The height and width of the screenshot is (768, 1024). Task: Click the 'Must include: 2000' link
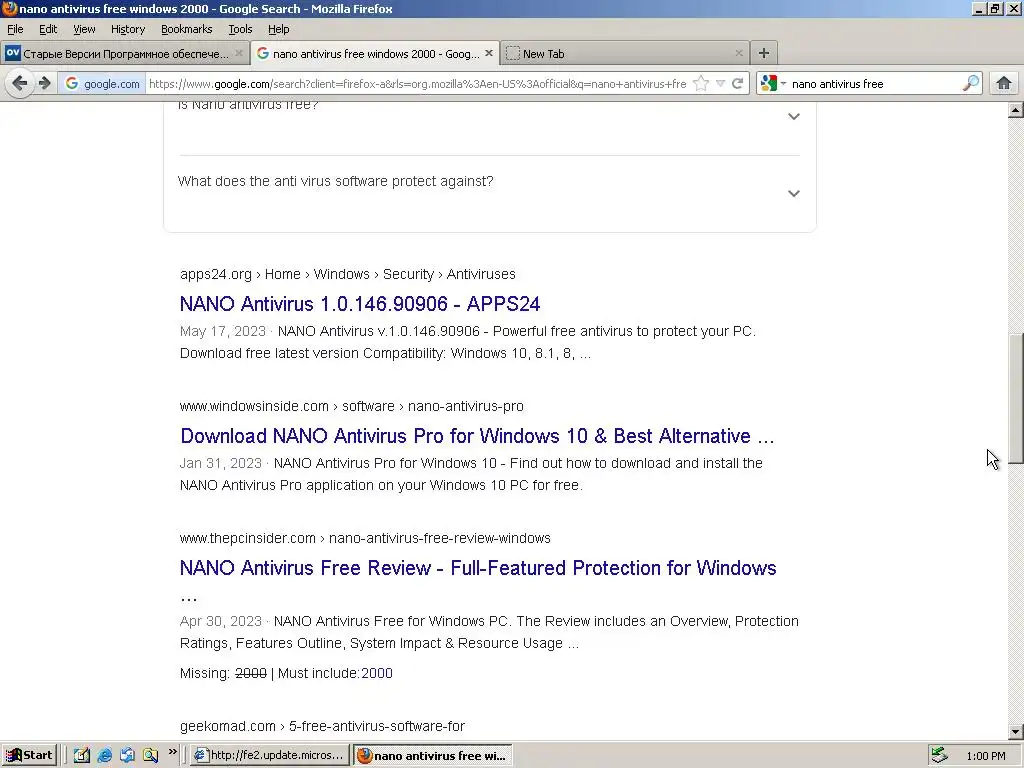(377, 673)
